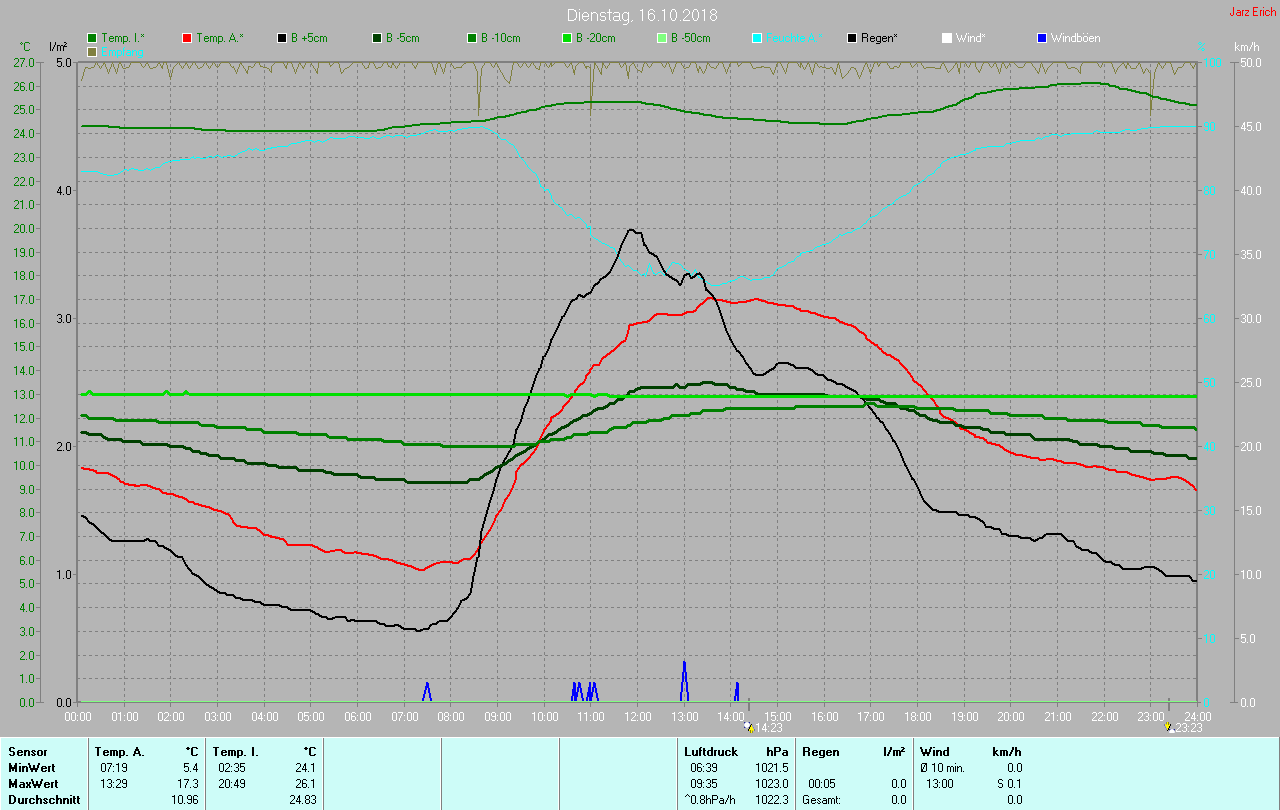Click the 00:00 time axis label
The image size is (1280, 810).
(x=78, y=717)
